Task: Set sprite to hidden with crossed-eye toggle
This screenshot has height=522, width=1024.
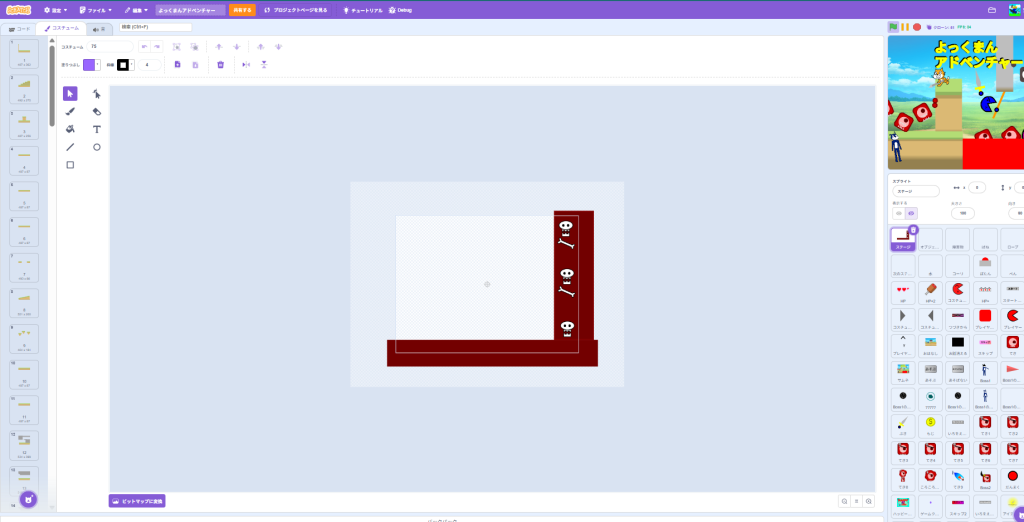Action: click(899, 214)
